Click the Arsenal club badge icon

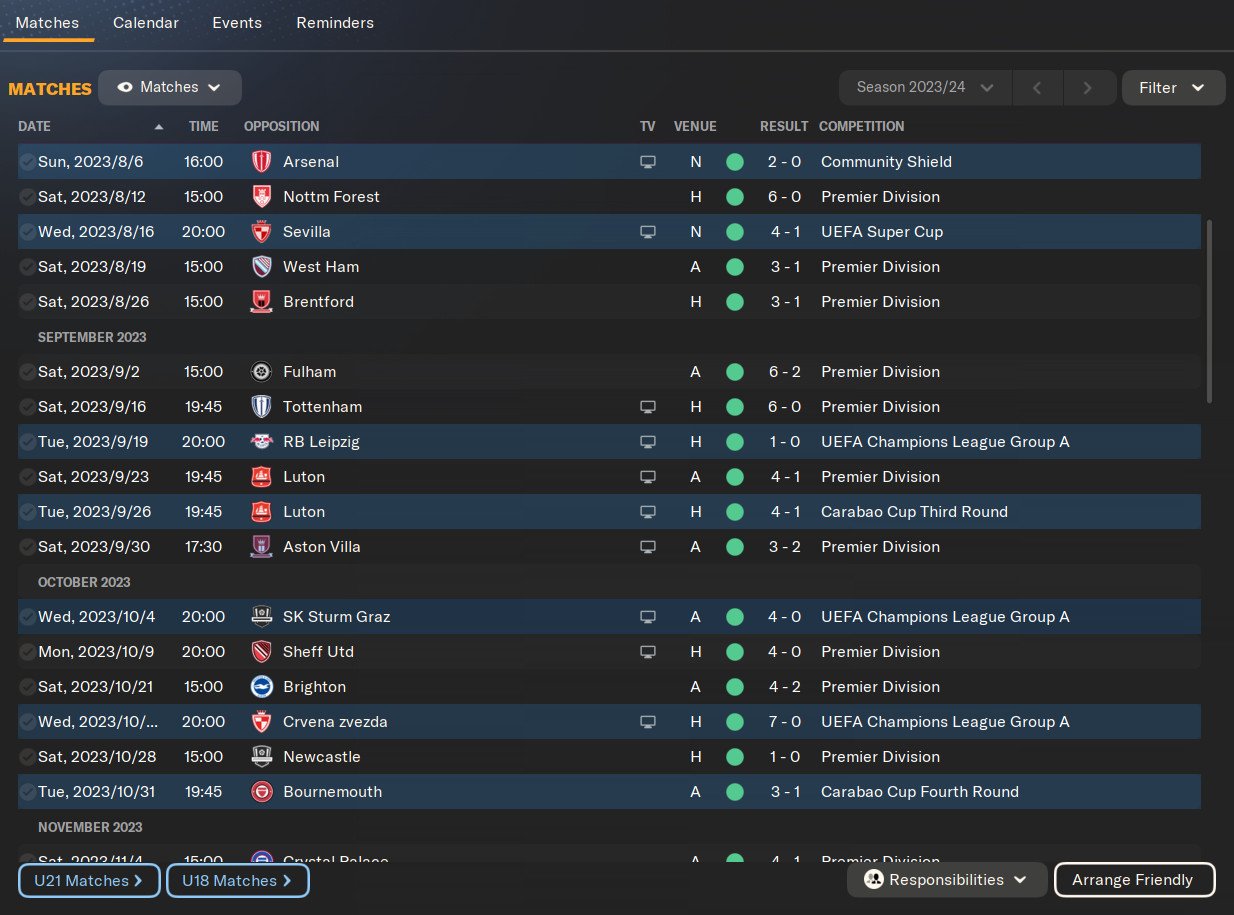click(261, 162)
